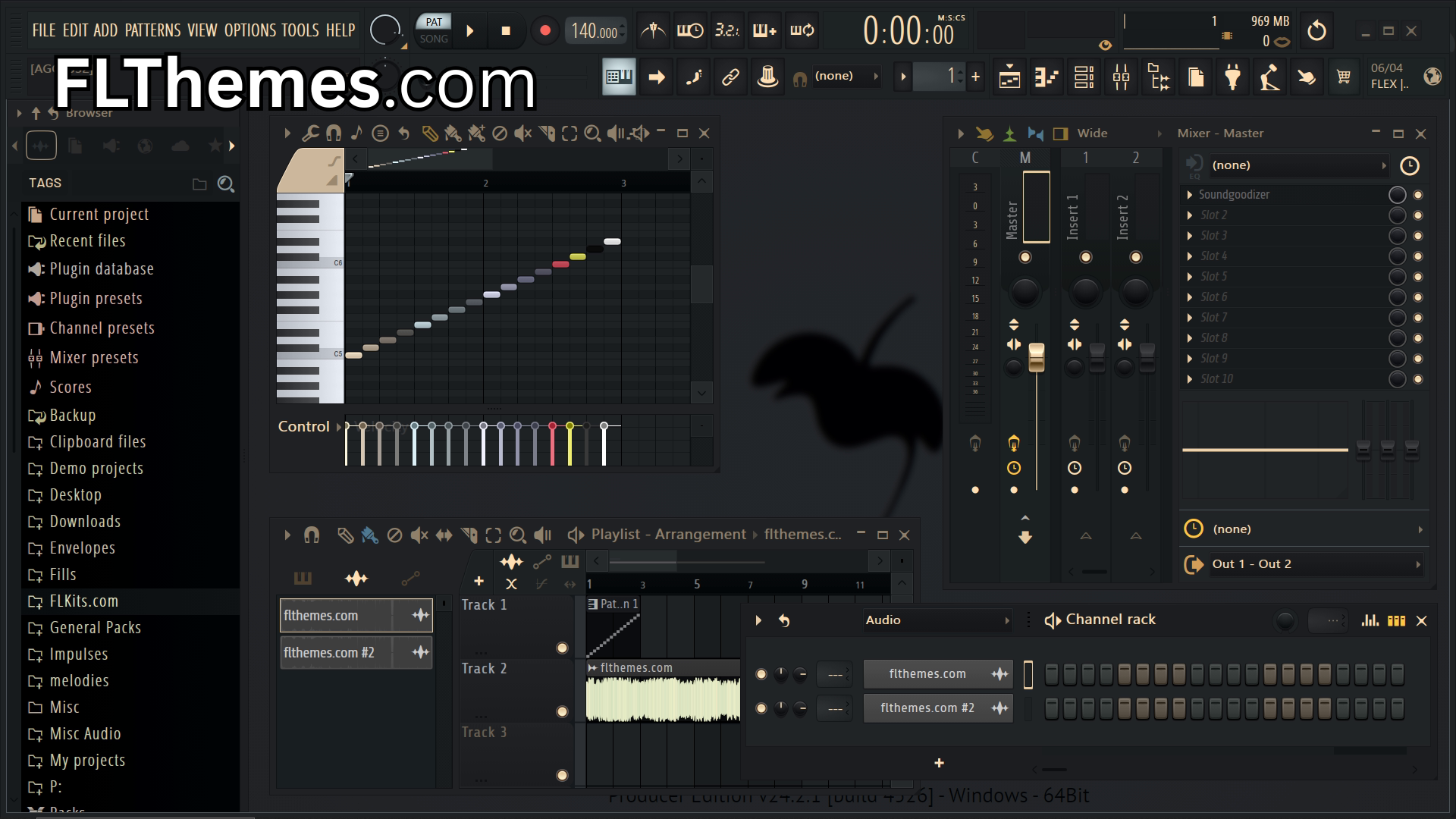This screenshot has height=819, width=1456.
Task: Open the Channel rack menu arrow
Action: point(758,620)
